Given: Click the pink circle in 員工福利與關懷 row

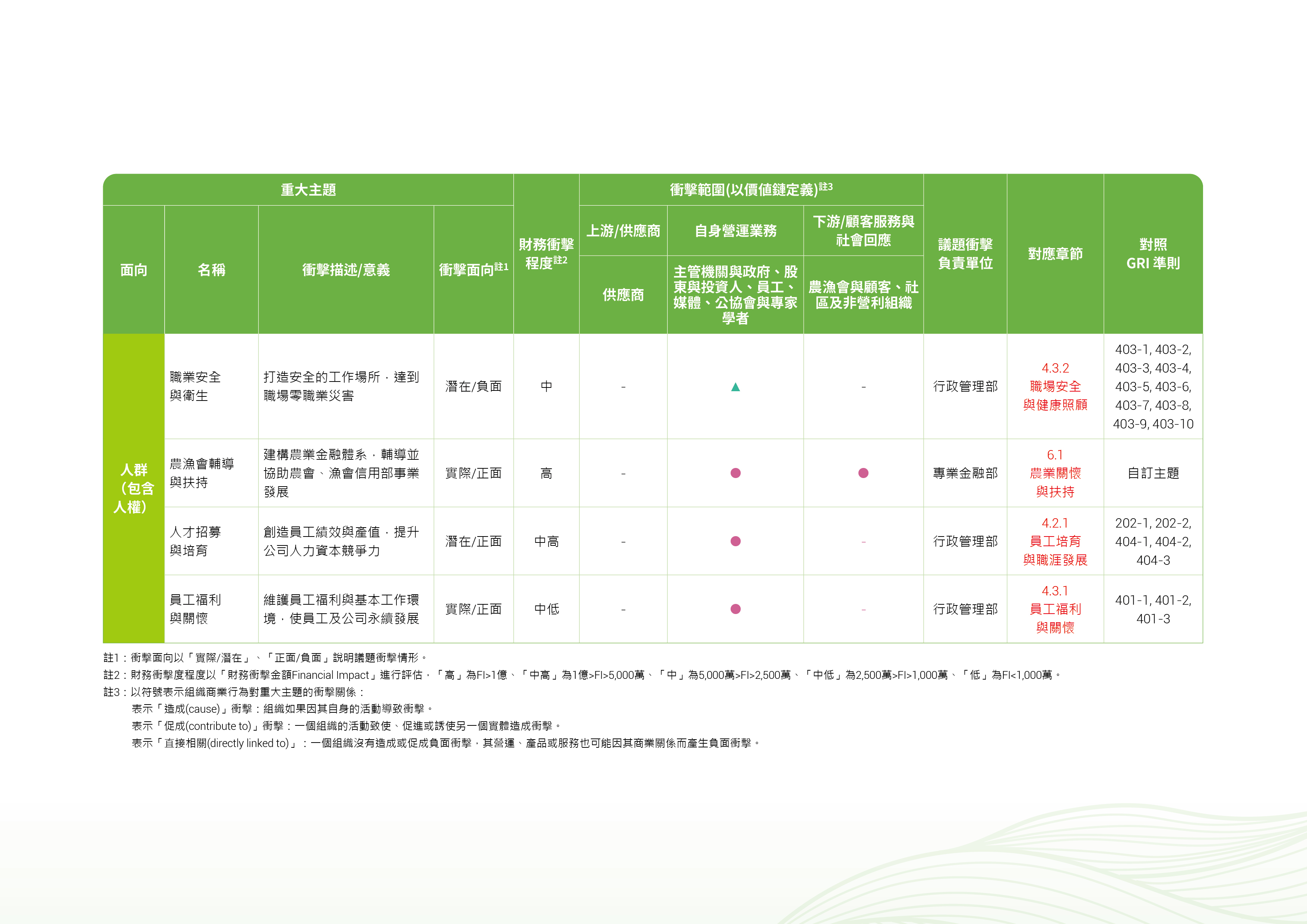Looking at the screenshot, I should click(735, 609).
